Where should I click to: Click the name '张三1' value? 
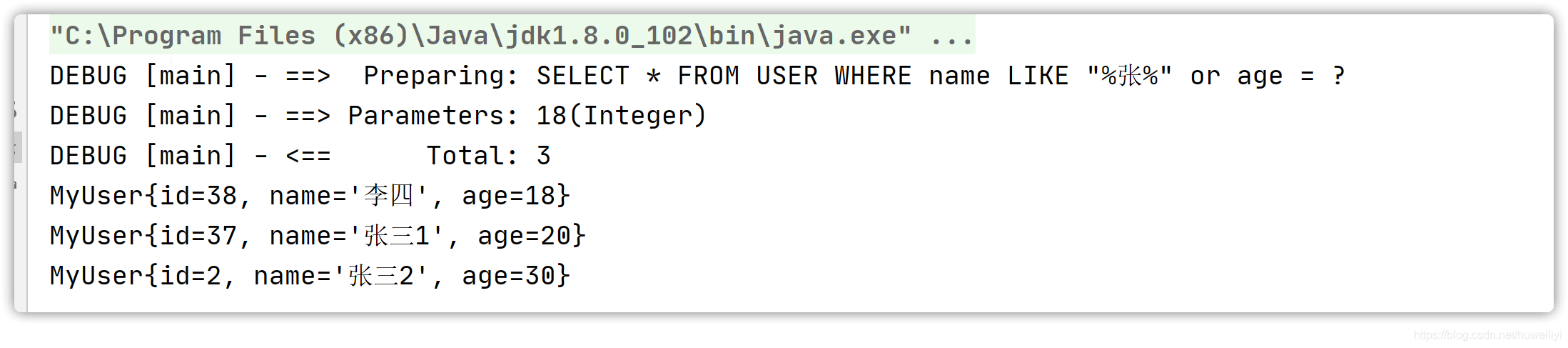tap(357, 236)
